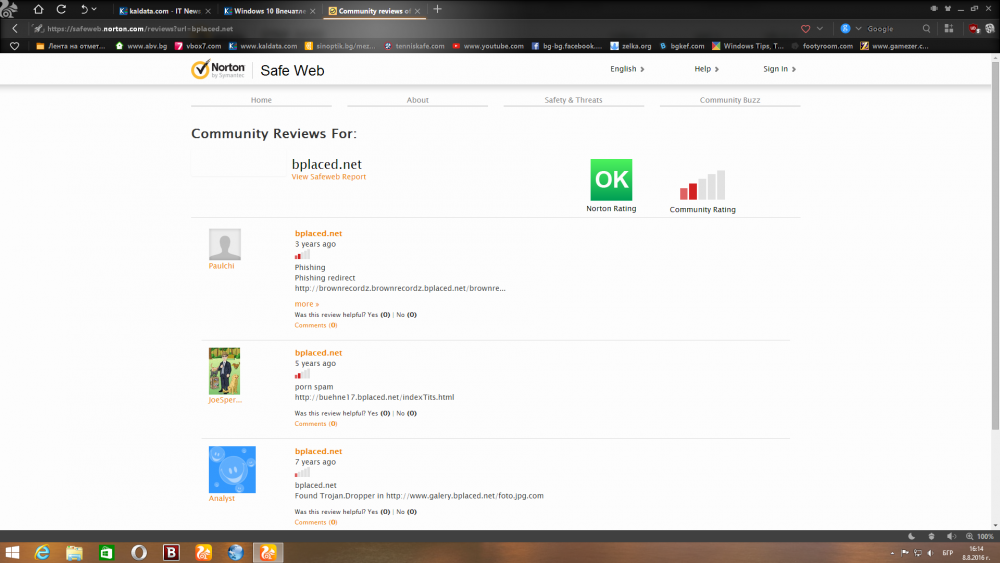Expand the undo history dropdown arrow
This screenshot has height=563, width=1000.
(94, 10)
